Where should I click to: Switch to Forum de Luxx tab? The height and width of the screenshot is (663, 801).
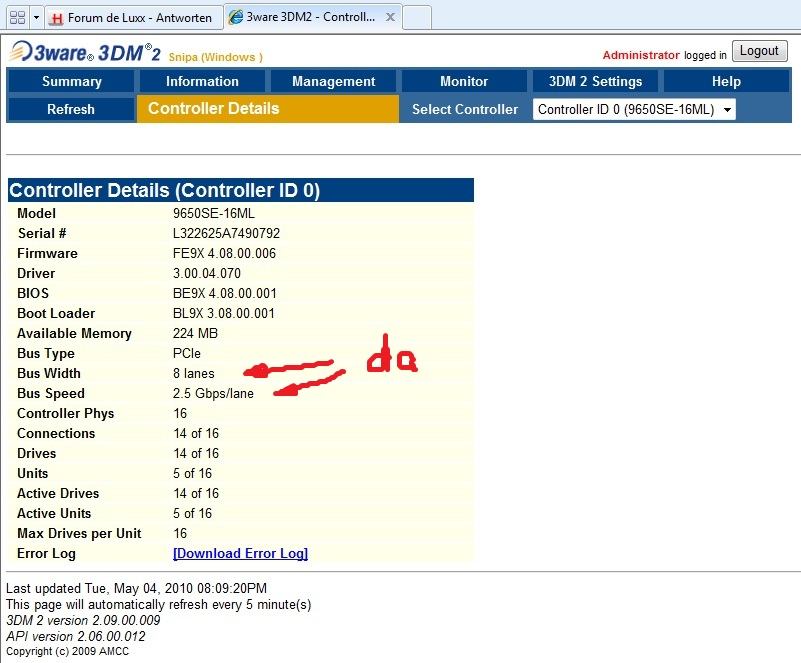click(134, 18)
